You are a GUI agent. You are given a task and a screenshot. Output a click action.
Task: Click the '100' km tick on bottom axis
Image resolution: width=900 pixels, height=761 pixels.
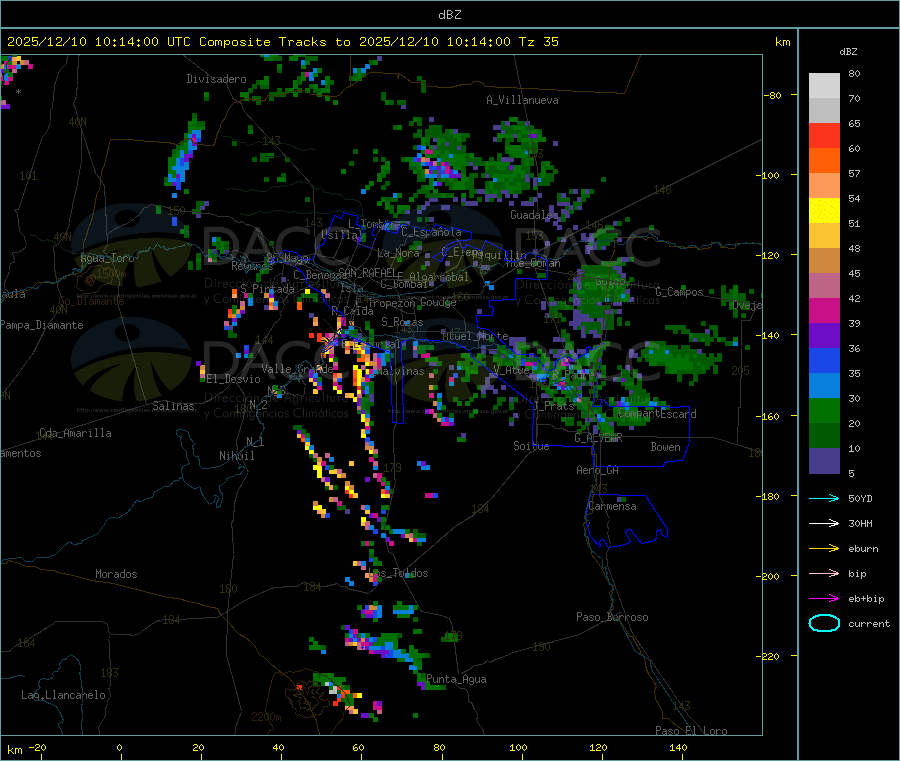click(x=518, y=747)
